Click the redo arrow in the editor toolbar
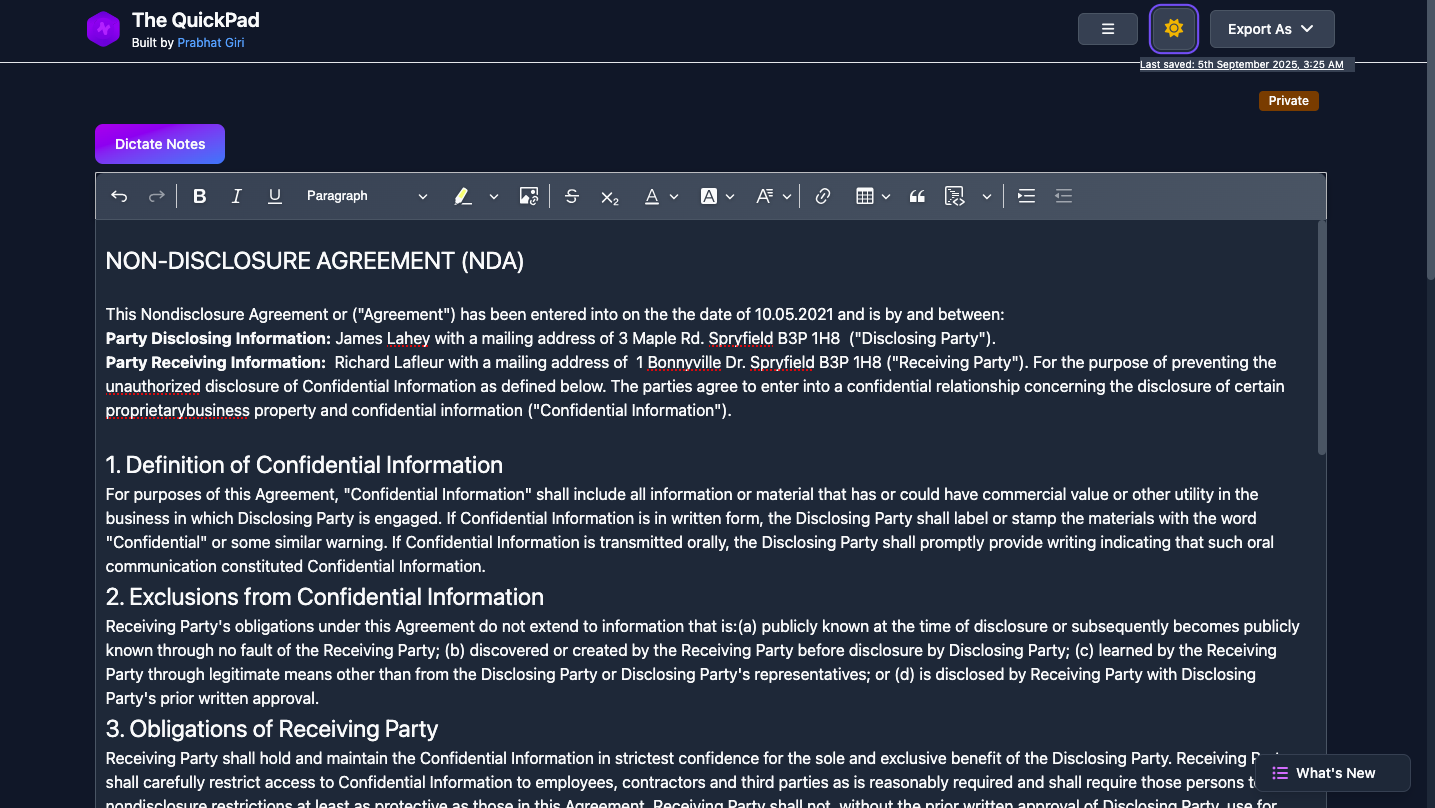Screen dimensions: 1435x808 156,196
